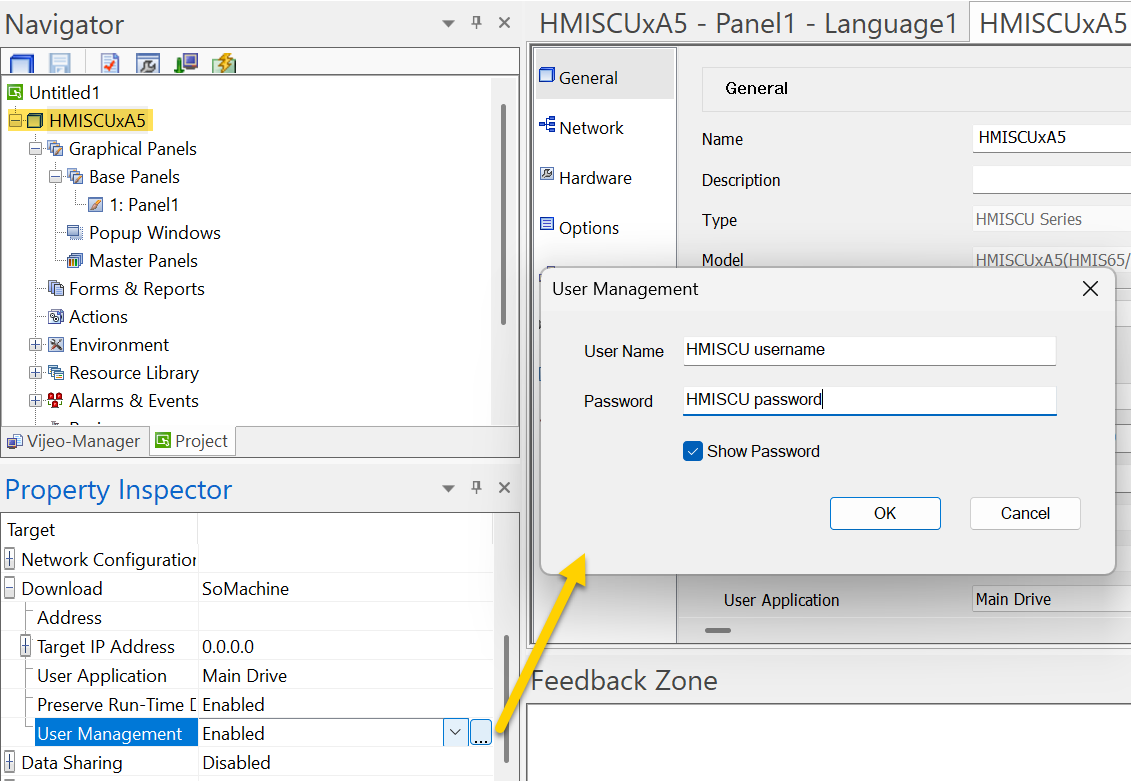The image size is (1131, 781).
Task: Select the Hardware settings side tab
Action: click(x=605, y=177)
